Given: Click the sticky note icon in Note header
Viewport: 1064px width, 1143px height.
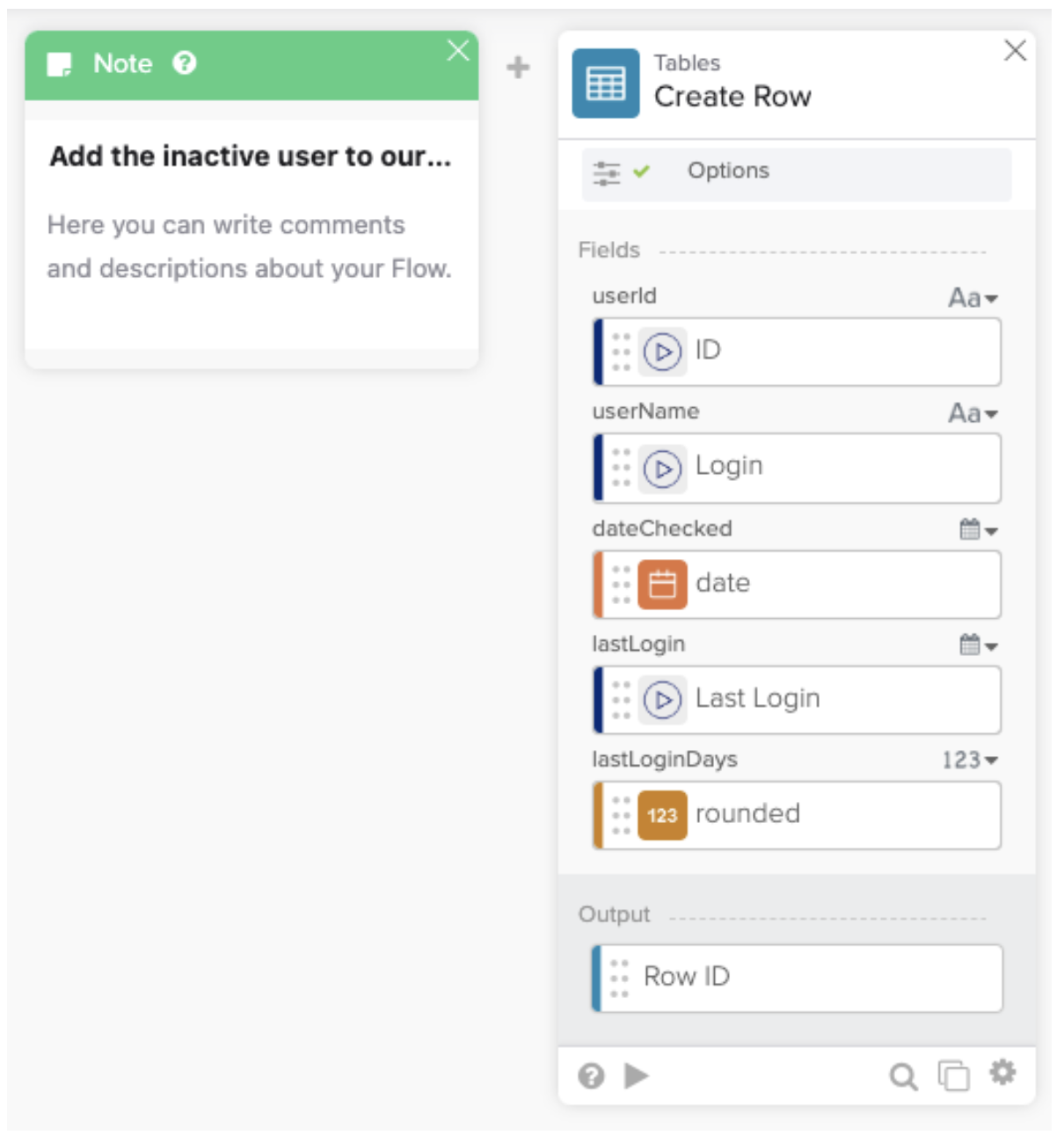Looking at the screenshot, I should click(59, 64).
